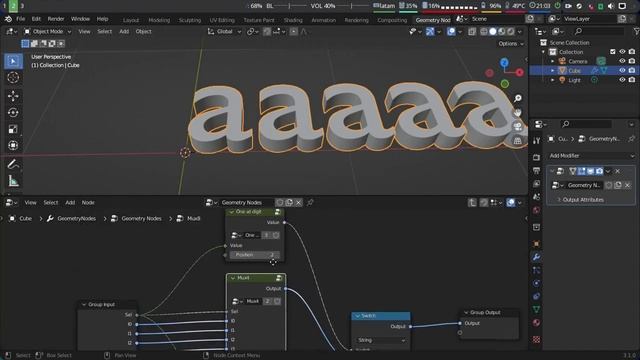Open the Object Data properties green triangle tab

pos(536,309)
